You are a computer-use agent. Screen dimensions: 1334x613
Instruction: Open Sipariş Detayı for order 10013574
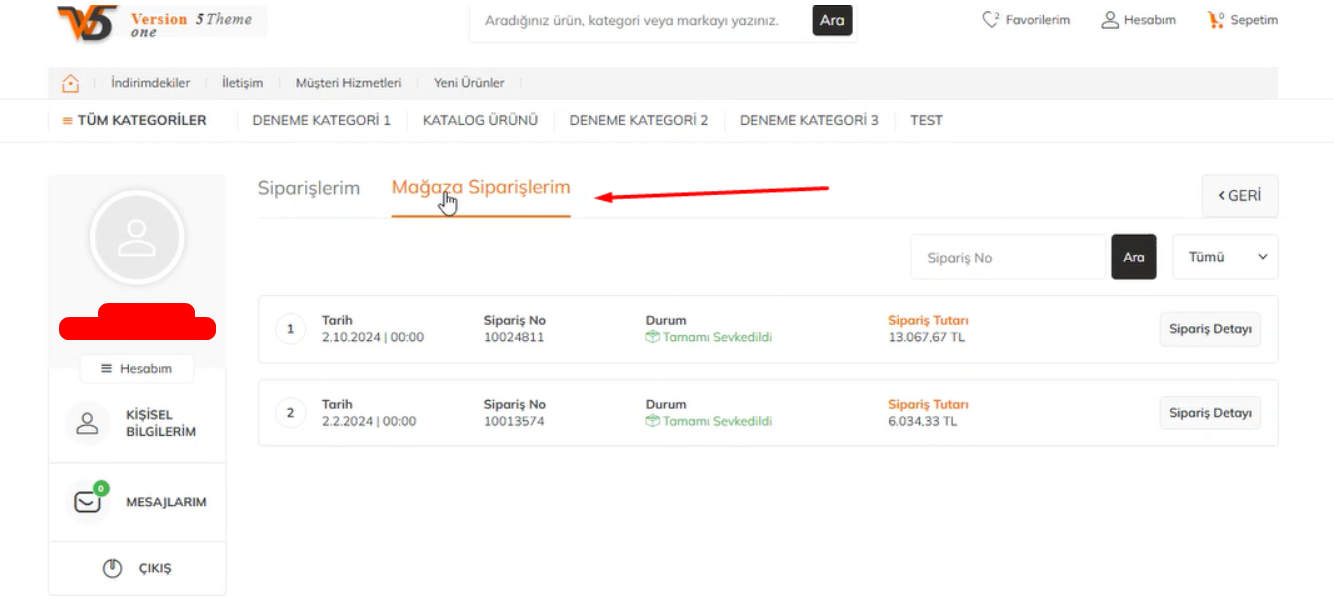1210,413
